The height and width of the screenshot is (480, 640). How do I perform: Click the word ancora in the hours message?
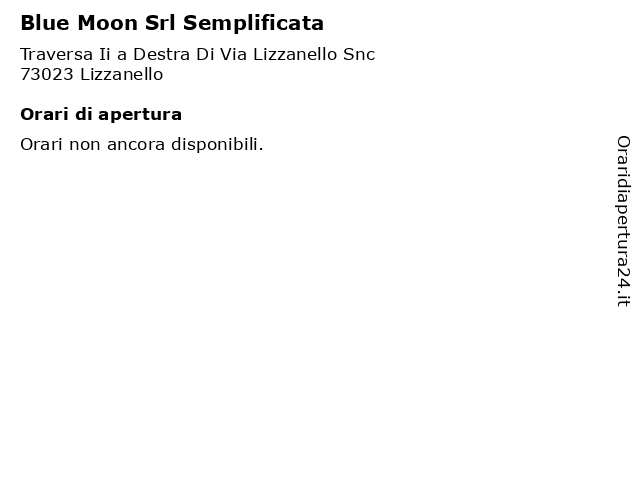136,146
